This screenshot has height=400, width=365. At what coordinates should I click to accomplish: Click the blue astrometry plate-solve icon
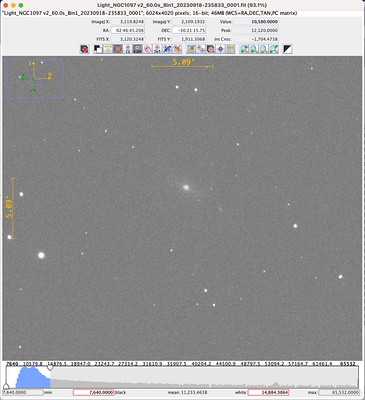167,49
